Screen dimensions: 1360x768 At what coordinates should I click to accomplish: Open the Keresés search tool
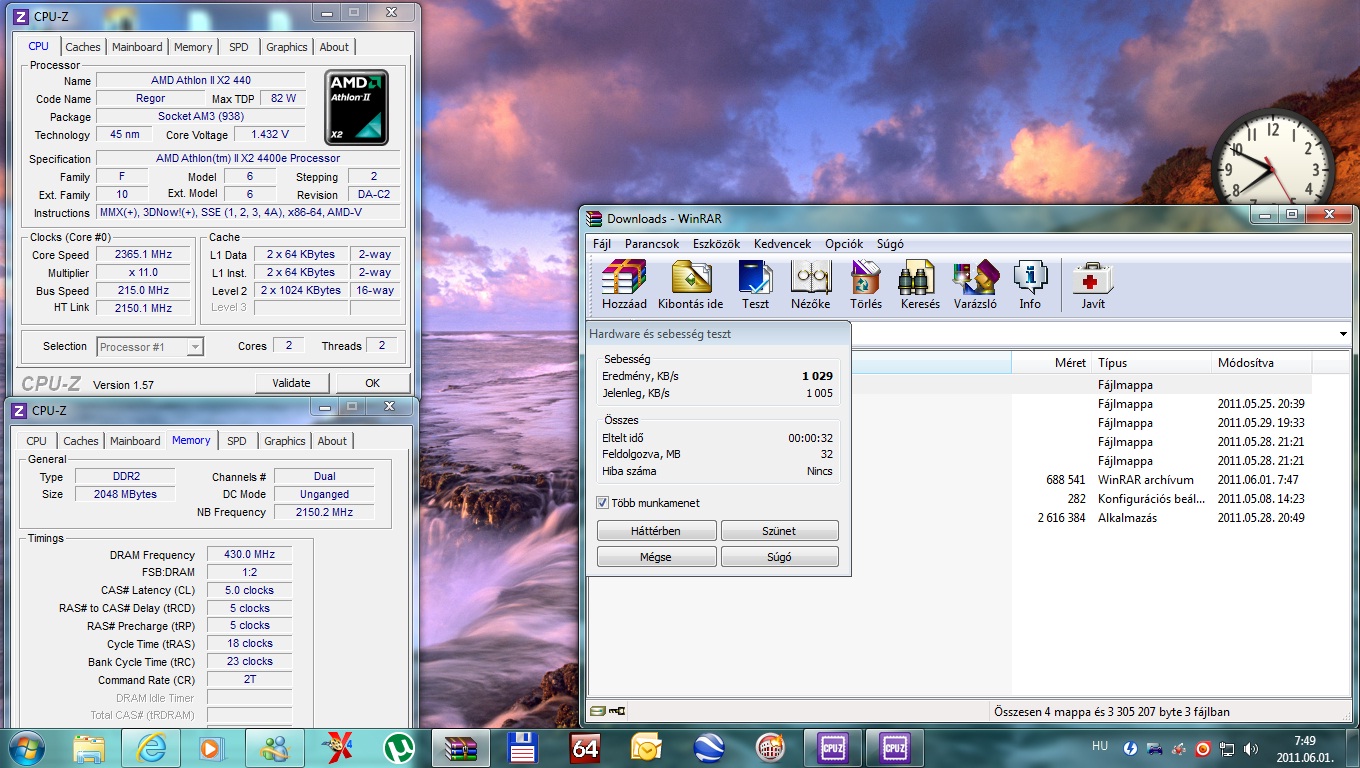pos(920,285)
